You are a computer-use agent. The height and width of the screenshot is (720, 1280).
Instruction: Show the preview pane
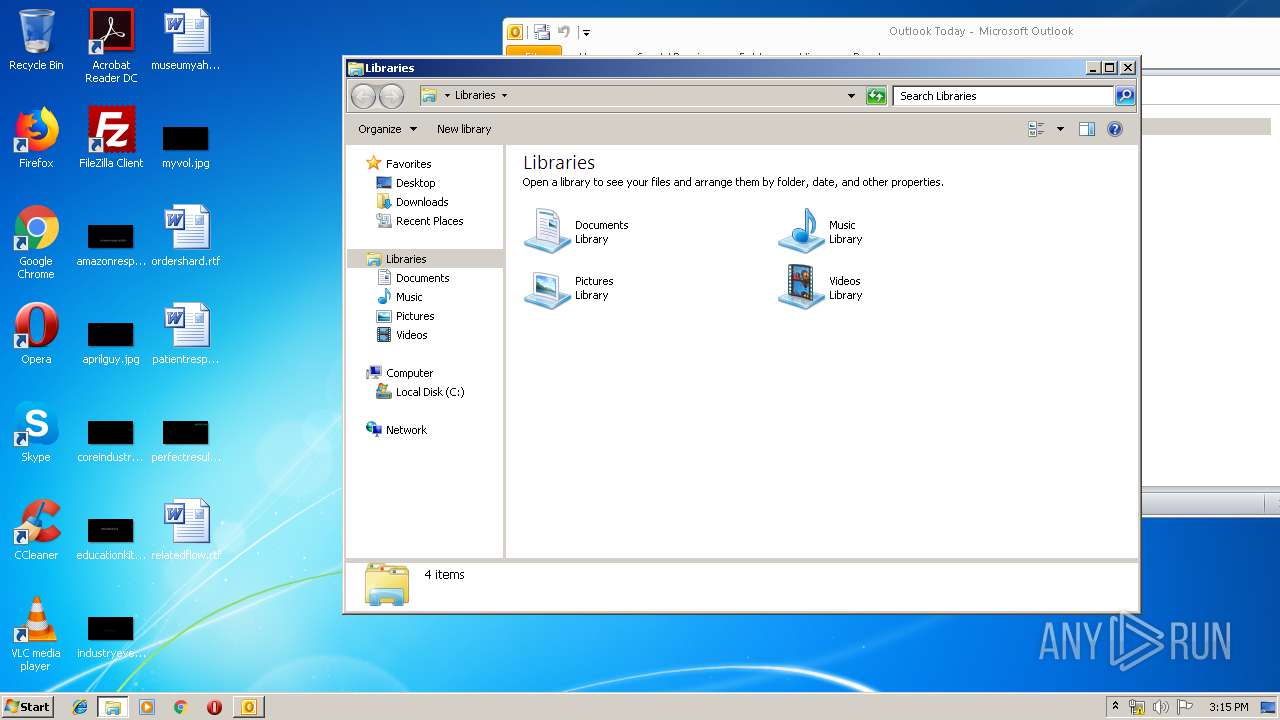1087,129
